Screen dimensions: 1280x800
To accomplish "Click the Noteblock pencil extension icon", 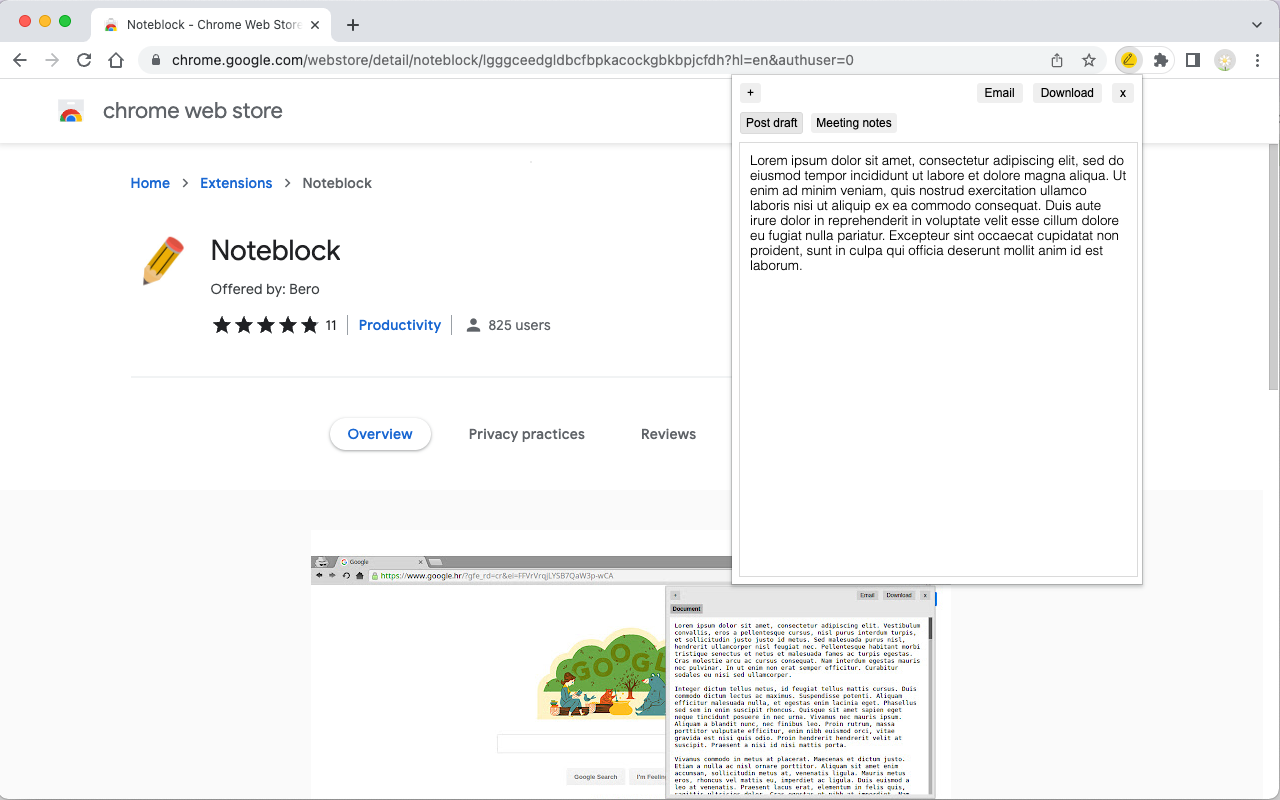I will point(1128,60).
